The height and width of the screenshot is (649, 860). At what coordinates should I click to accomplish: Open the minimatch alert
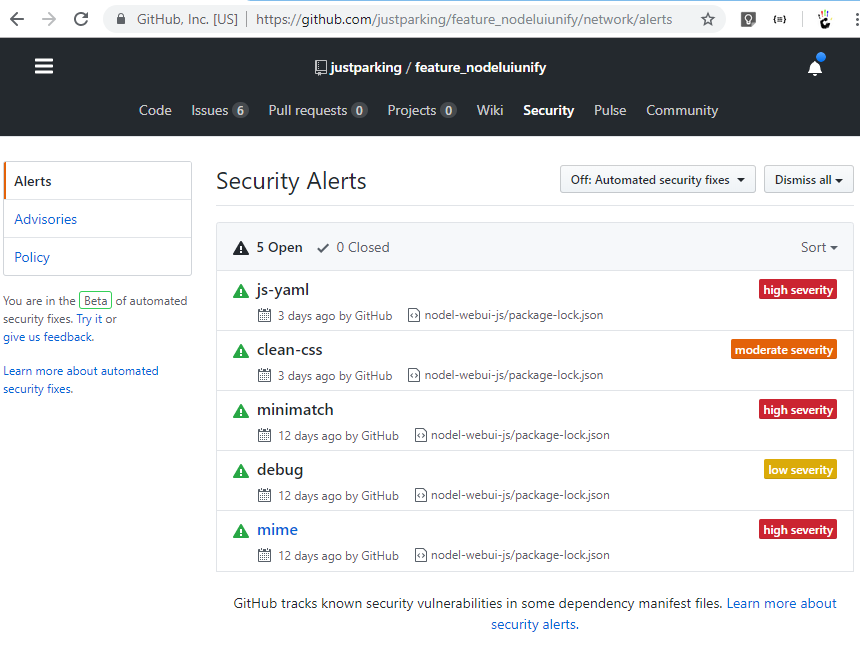click(x=295, y=409)
